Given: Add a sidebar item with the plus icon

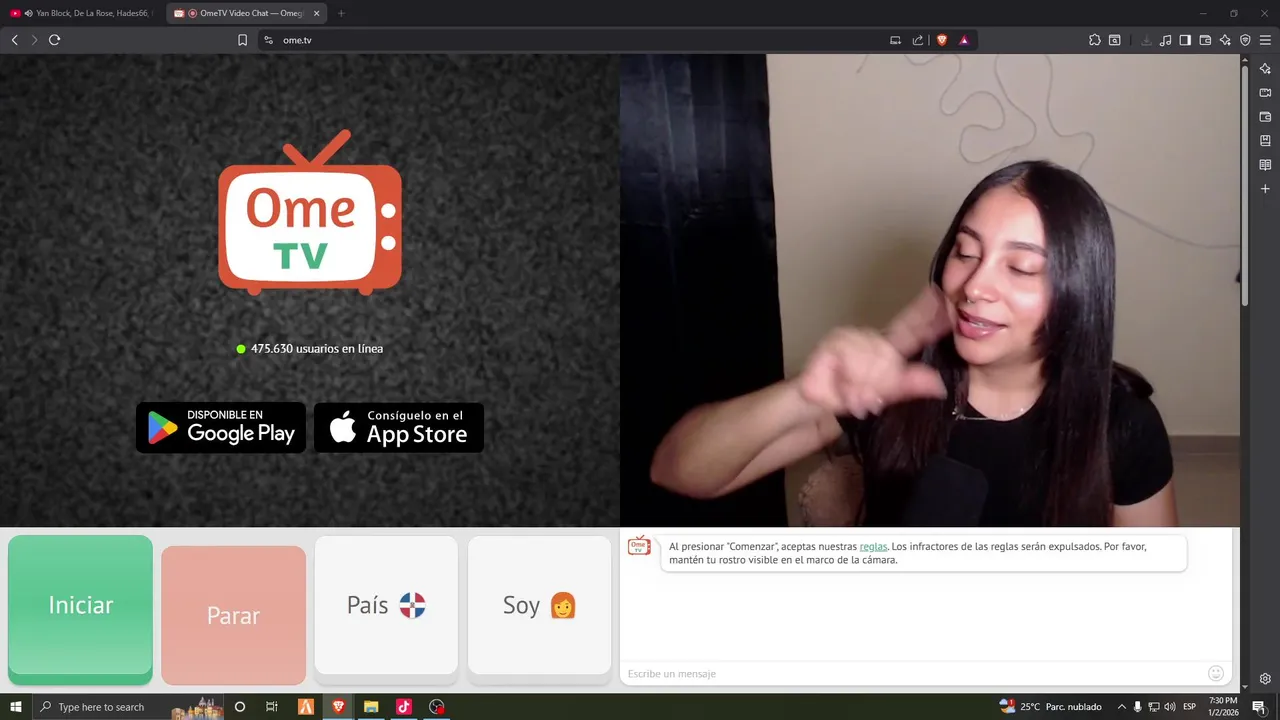Looking at the screenshot, I should click(1265, 188).
